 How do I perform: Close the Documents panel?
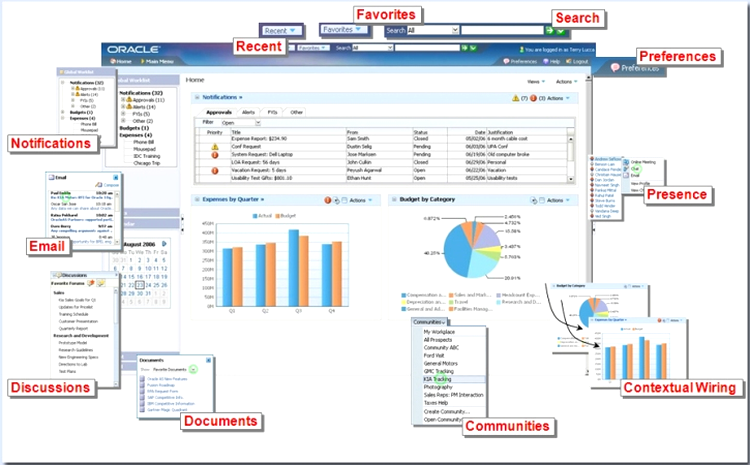pos(209,360)
